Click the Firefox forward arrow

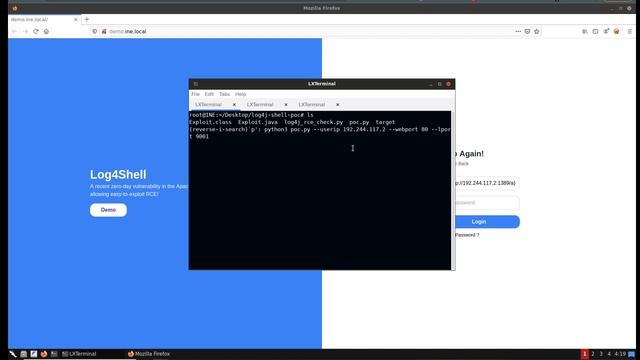[x=25, y=31]
